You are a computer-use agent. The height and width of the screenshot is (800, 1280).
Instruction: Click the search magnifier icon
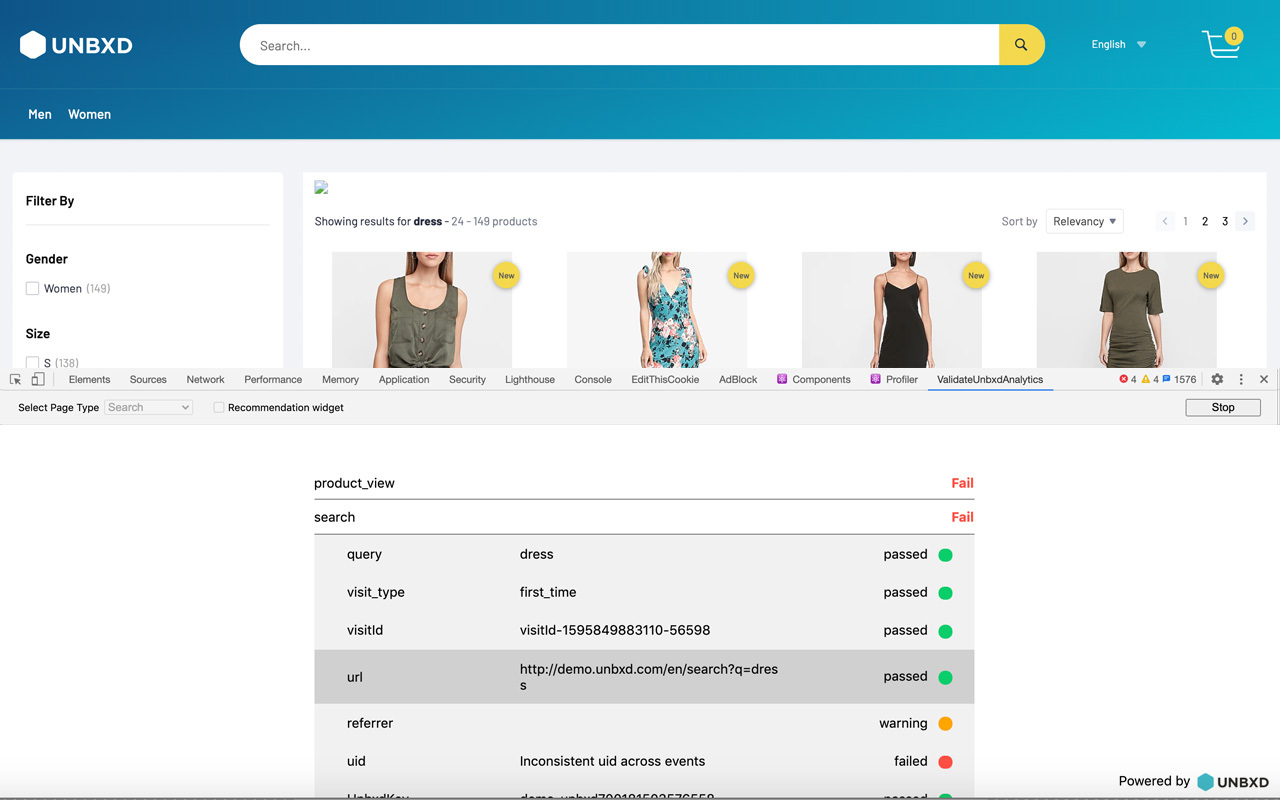tap(1020, 44)
